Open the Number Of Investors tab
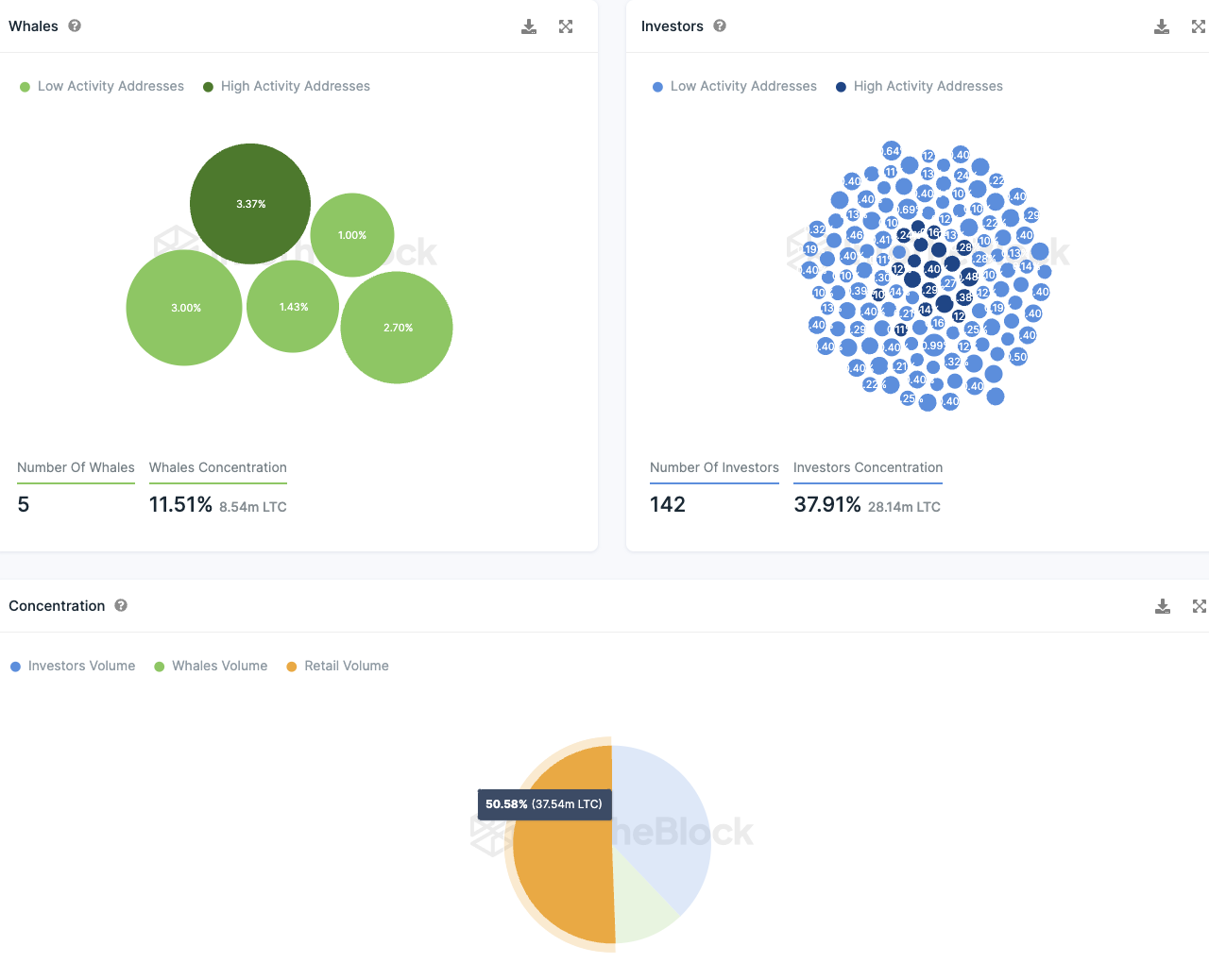Image resolution: width=1209 pixels, height=980 pixels. tap(714, 467)
